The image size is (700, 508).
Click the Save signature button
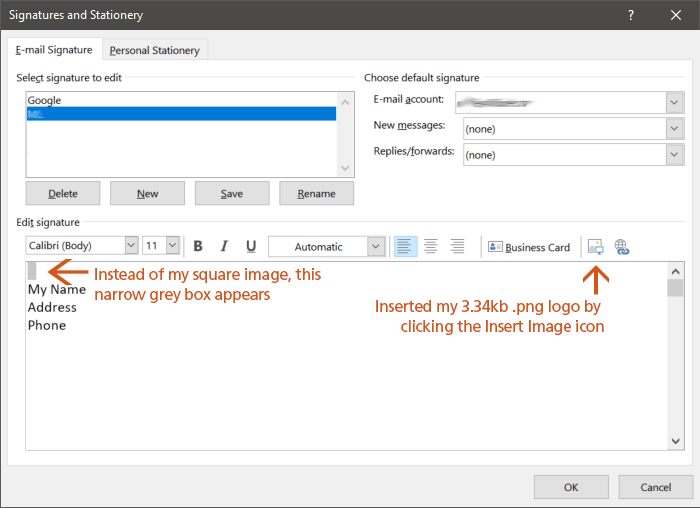[232, 193]
